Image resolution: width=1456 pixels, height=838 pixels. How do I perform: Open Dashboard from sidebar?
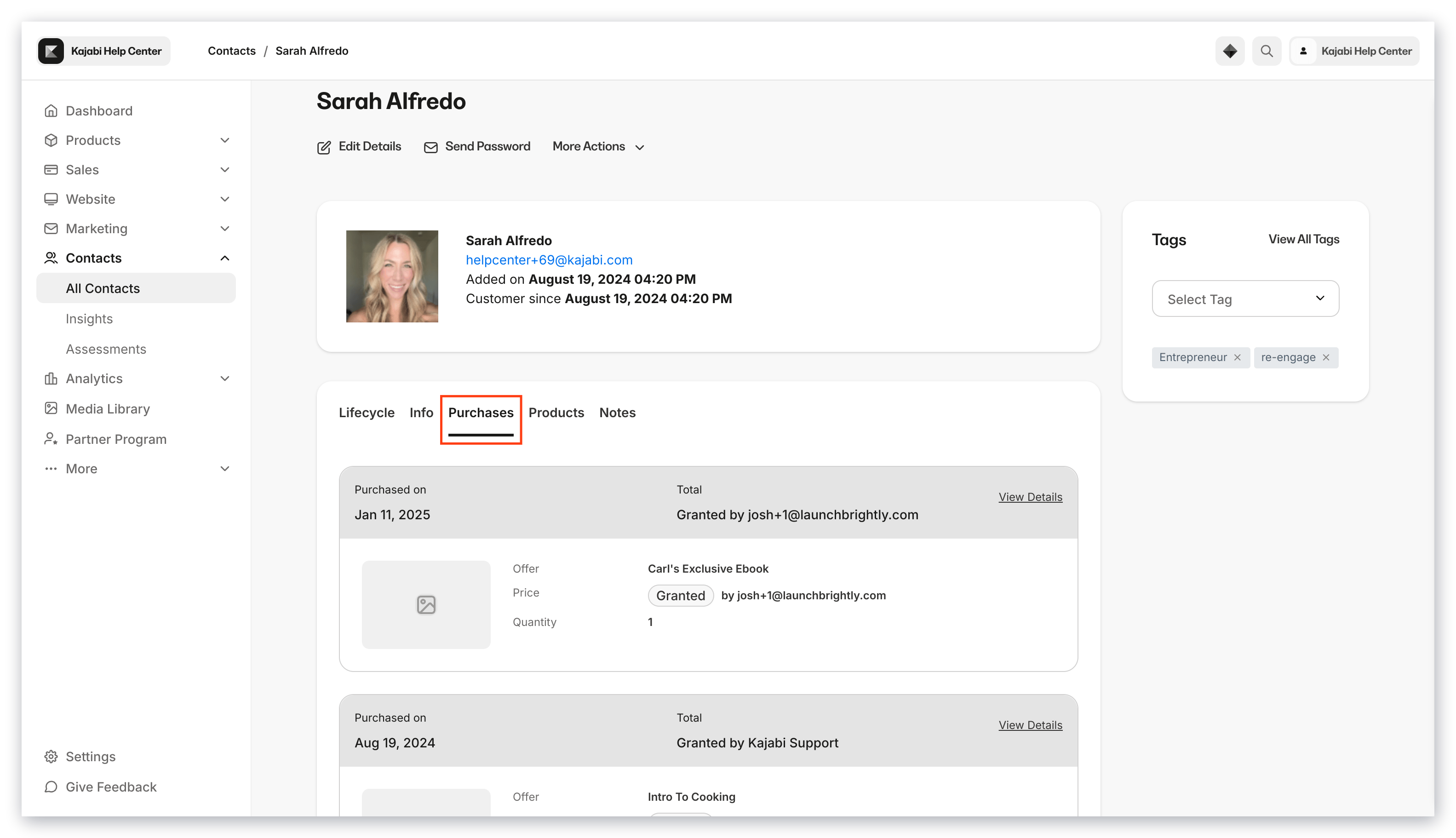click(99, 110)
